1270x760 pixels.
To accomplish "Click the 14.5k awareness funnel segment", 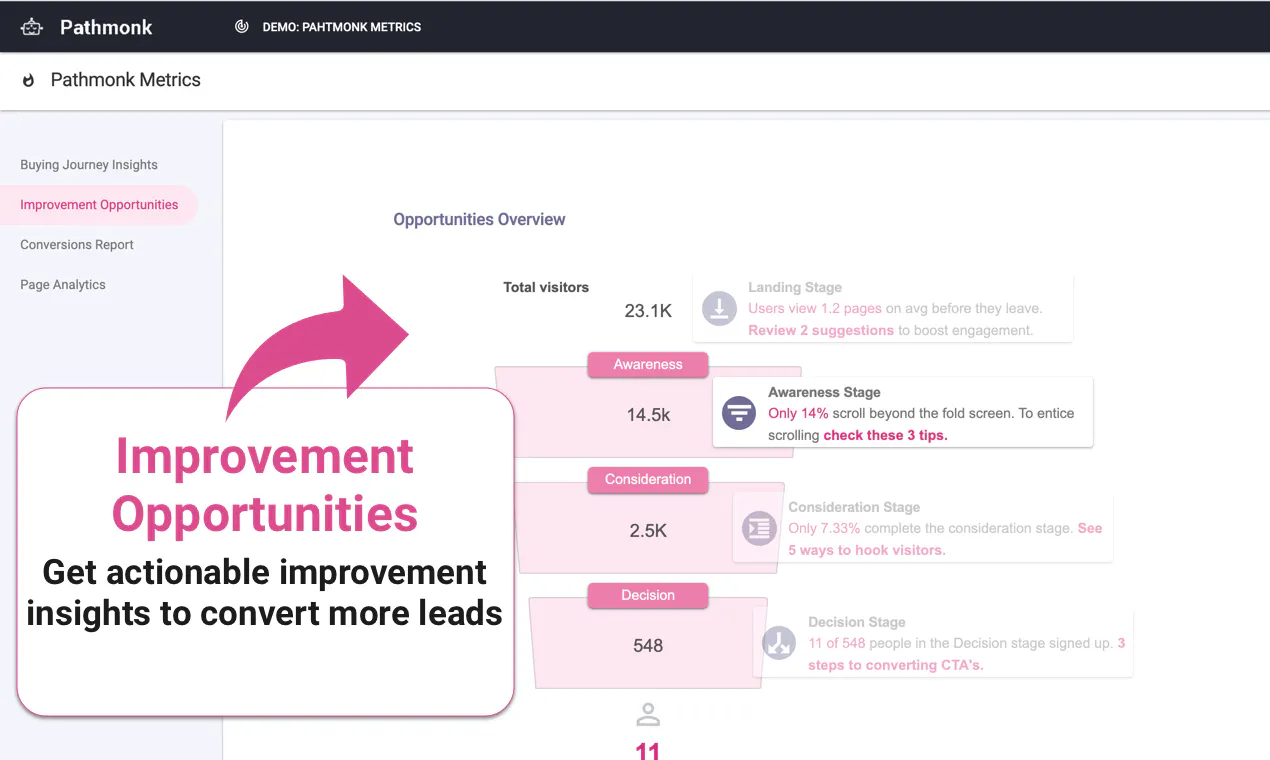I will tap(648, 414).
